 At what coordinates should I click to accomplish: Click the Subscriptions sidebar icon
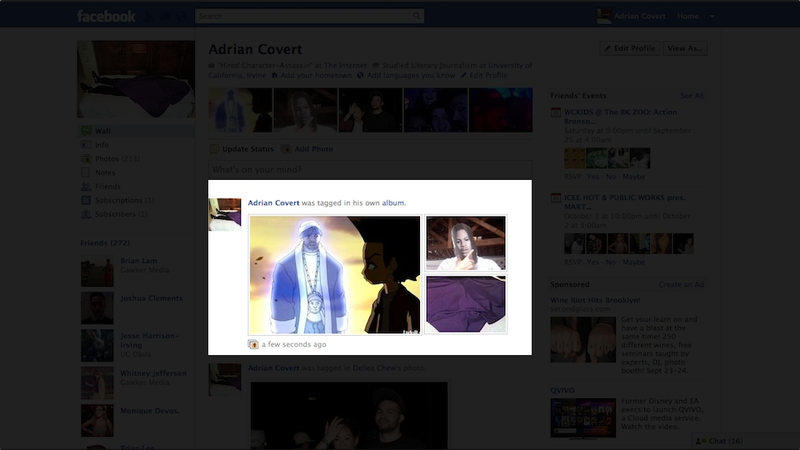pos(86,200)
